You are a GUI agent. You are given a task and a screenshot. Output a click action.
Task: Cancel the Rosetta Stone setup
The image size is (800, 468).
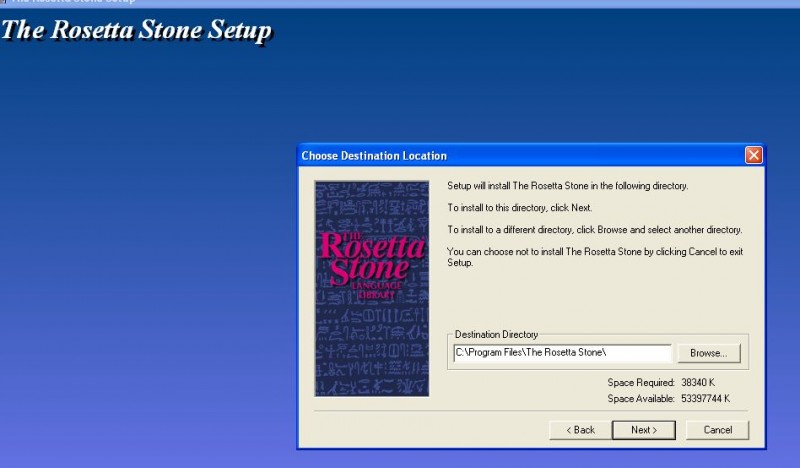pos(718,430)
